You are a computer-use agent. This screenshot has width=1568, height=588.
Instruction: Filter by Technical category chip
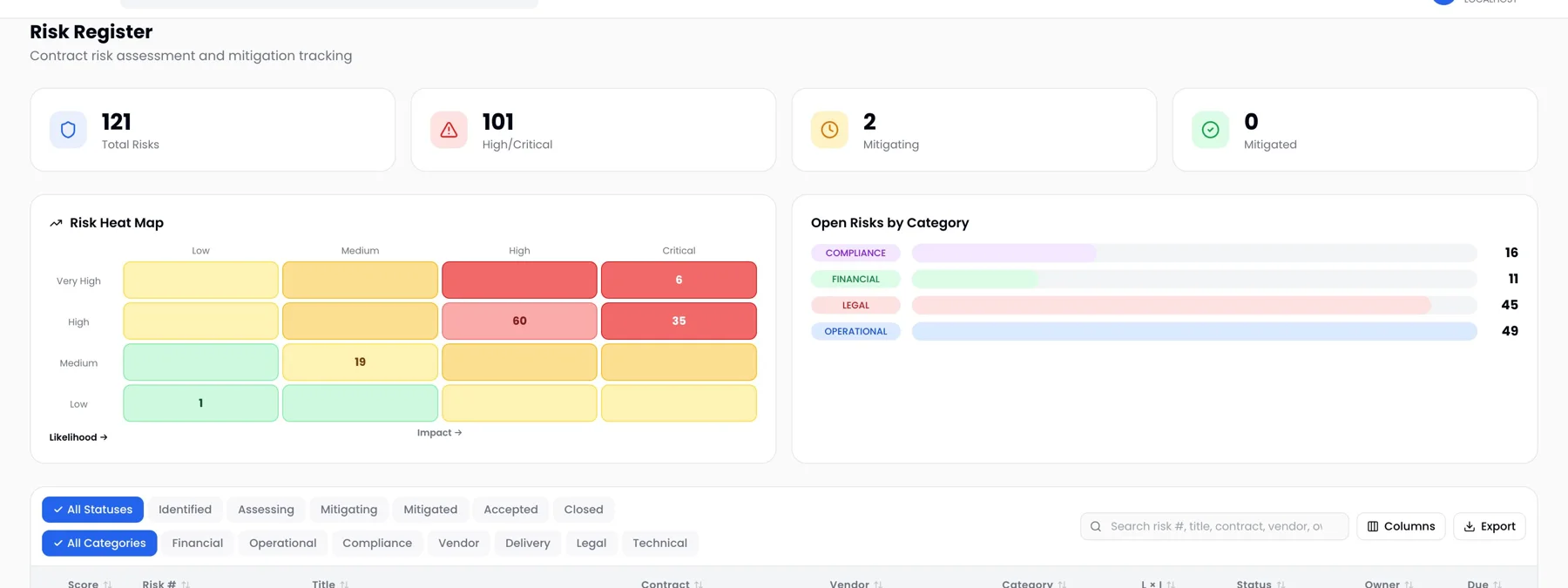[659, 543]
